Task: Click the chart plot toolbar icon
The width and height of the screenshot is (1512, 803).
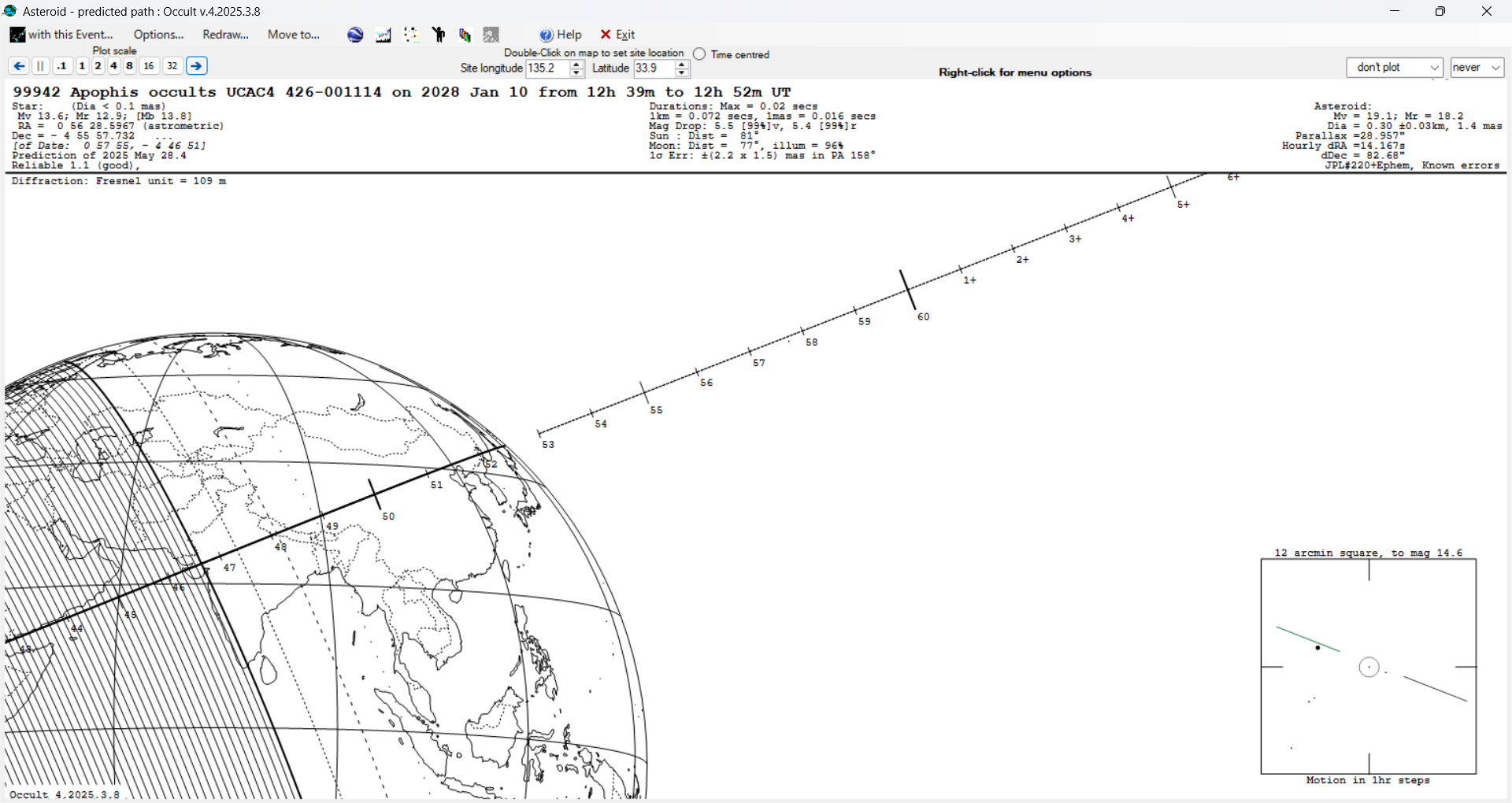Action: click(384, 35)
